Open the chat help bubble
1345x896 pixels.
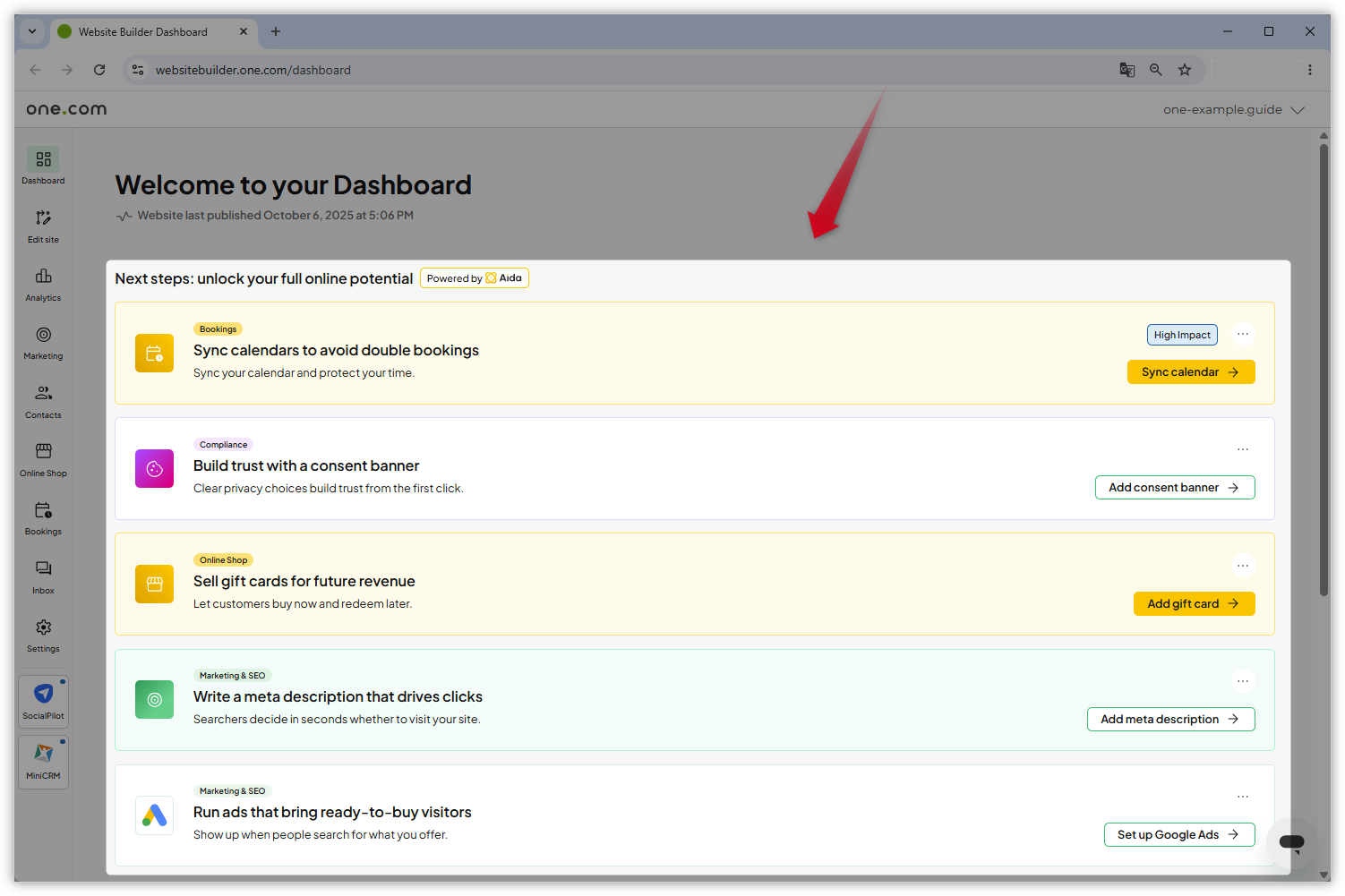[x=1291, y=841]
